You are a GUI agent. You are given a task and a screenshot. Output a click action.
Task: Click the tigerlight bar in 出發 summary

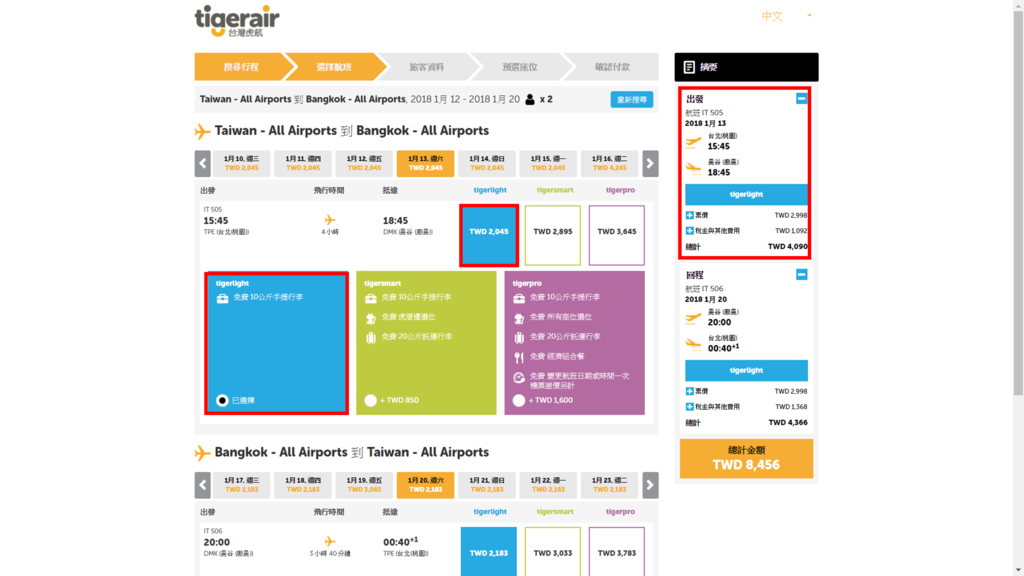click(x=746, y=195)
